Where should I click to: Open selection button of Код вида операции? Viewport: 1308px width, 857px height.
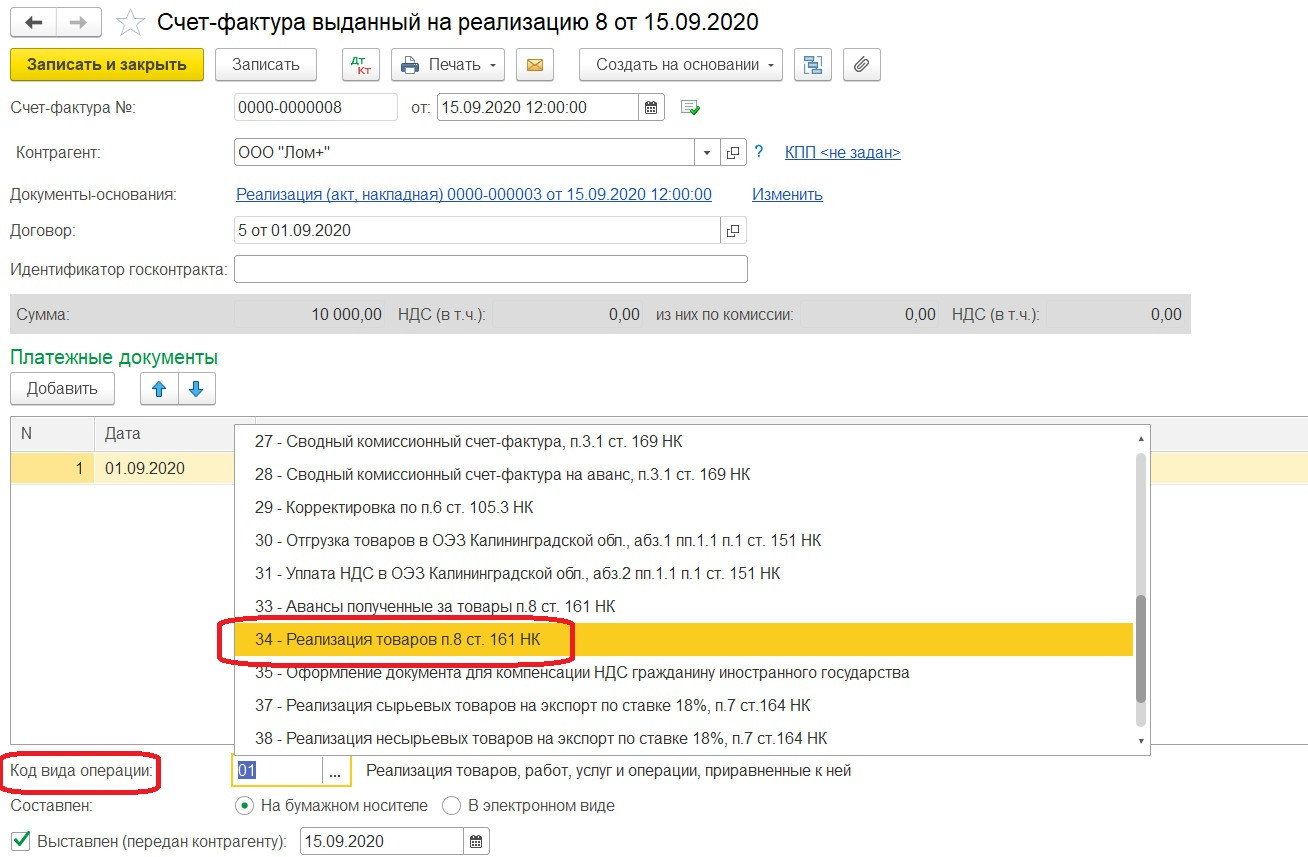click(335, 771)
